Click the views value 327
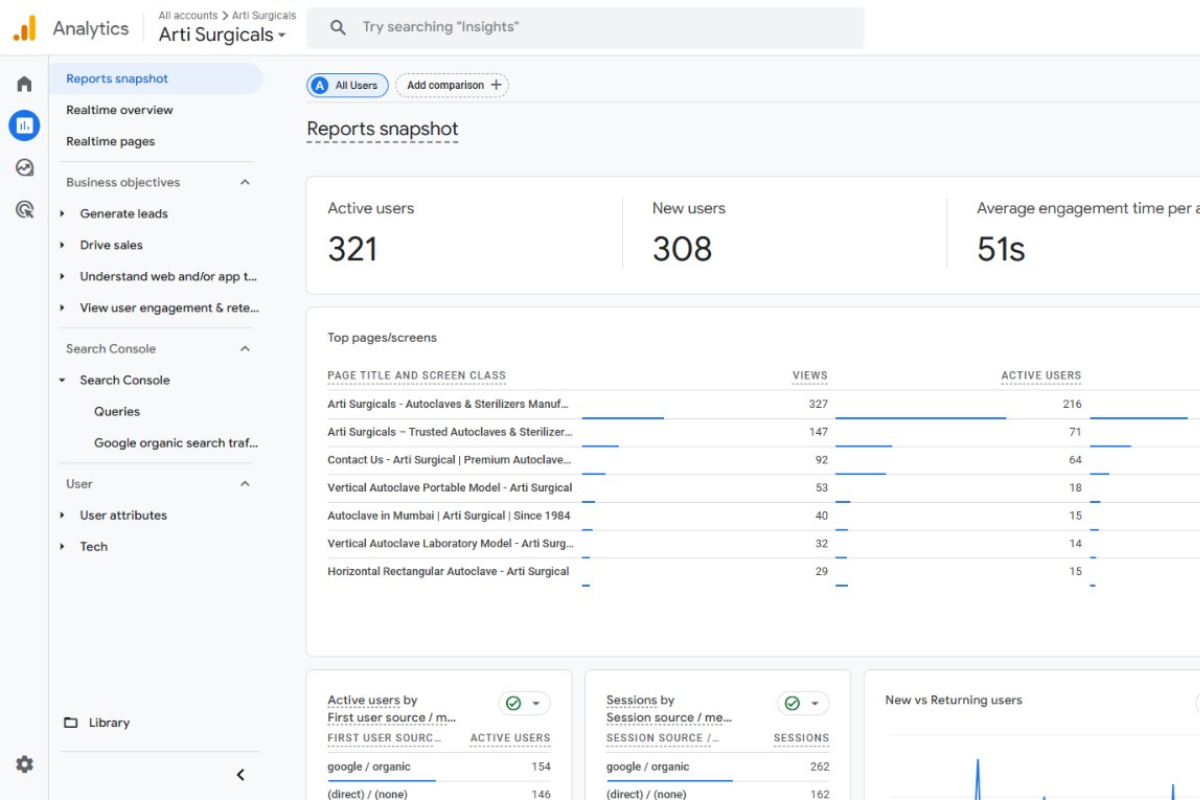This screenshot has width=1200, height=800. pos(818,404)
